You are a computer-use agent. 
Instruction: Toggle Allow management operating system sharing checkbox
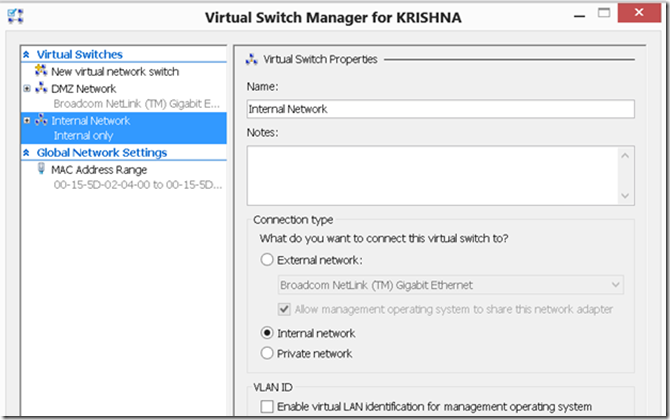[285, 309]
